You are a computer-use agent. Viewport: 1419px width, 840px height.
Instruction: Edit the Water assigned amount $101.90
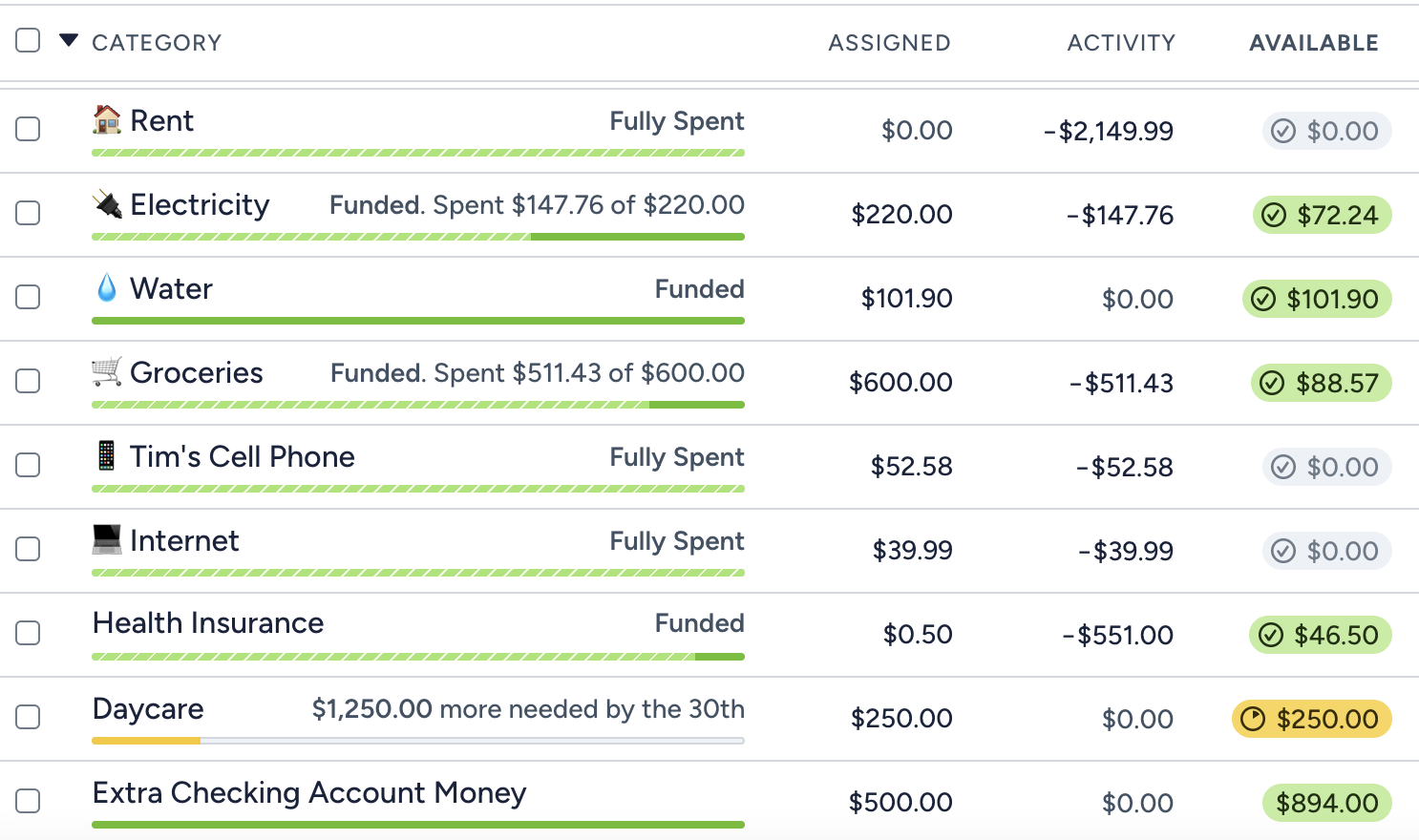tap(906, 299)
